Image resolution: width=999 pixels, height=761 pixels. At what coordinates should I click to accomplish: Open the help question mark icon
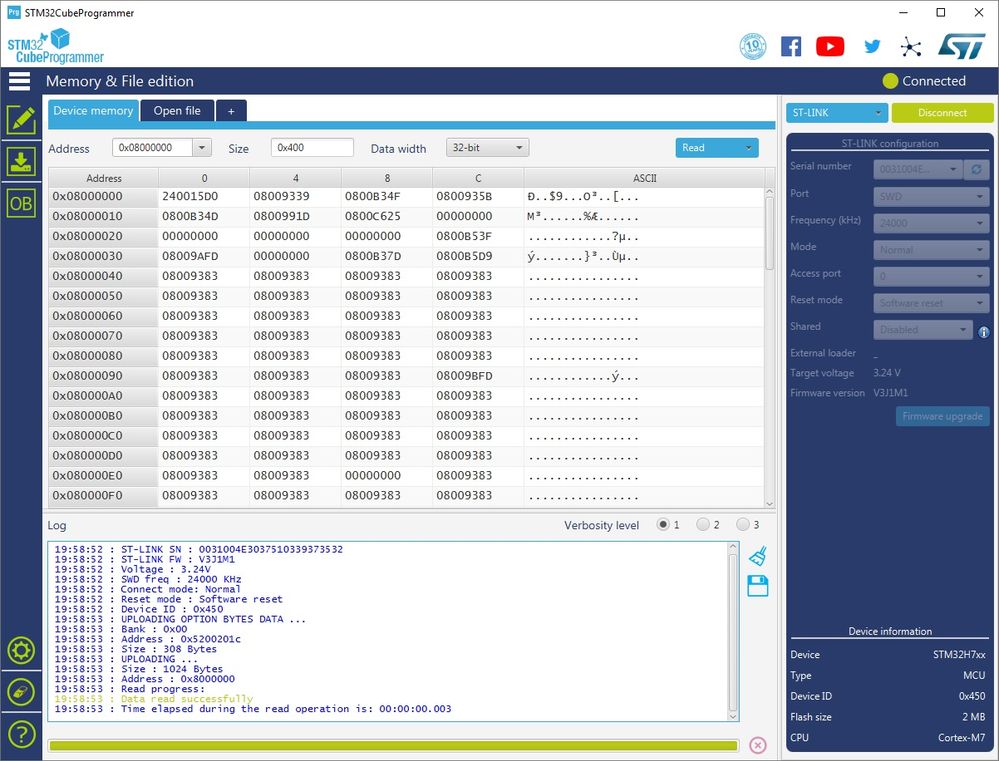[x=21, y=735]
